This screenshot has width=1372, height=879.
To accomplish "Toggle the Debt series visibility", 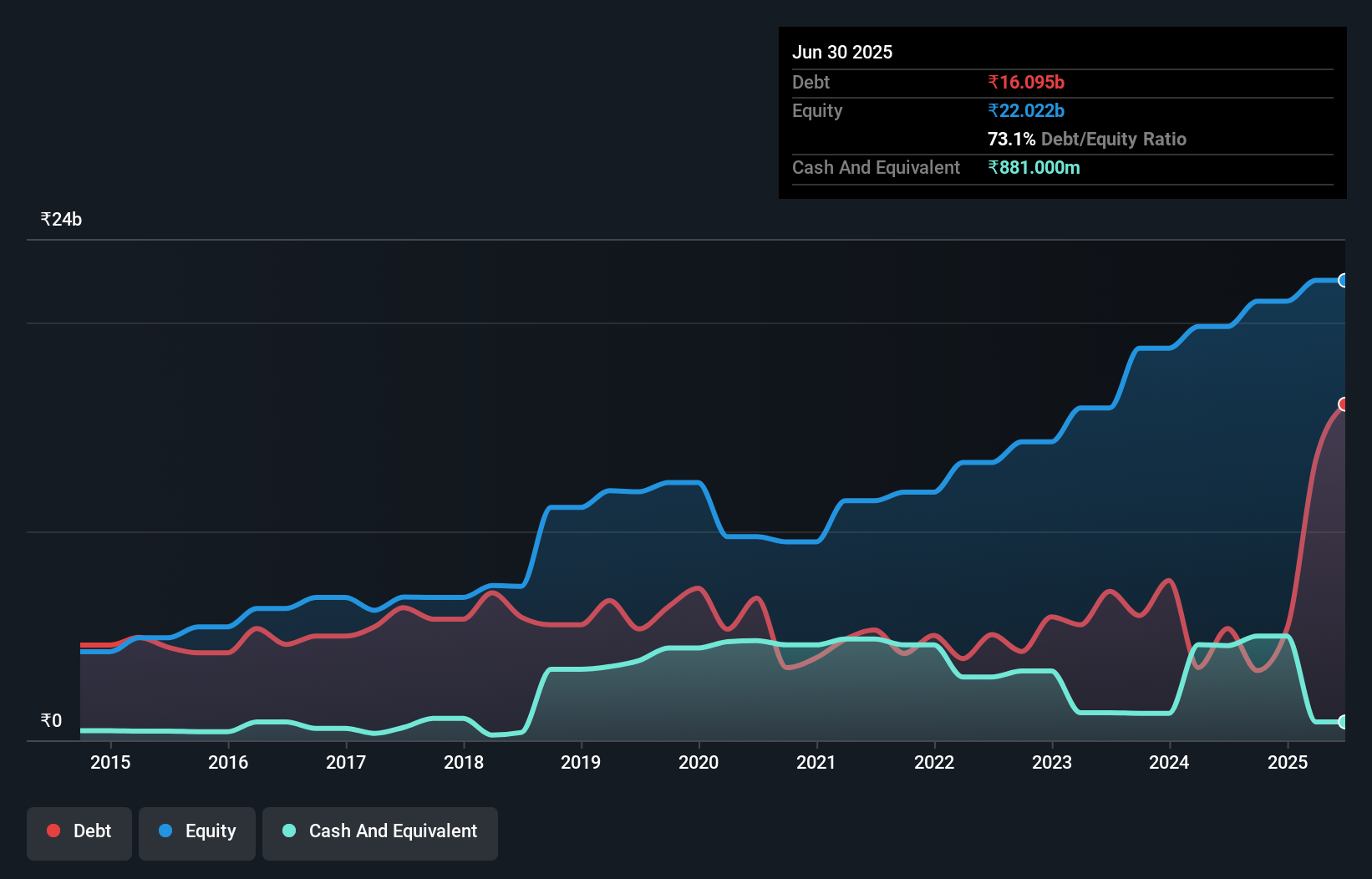I will 79,831.
